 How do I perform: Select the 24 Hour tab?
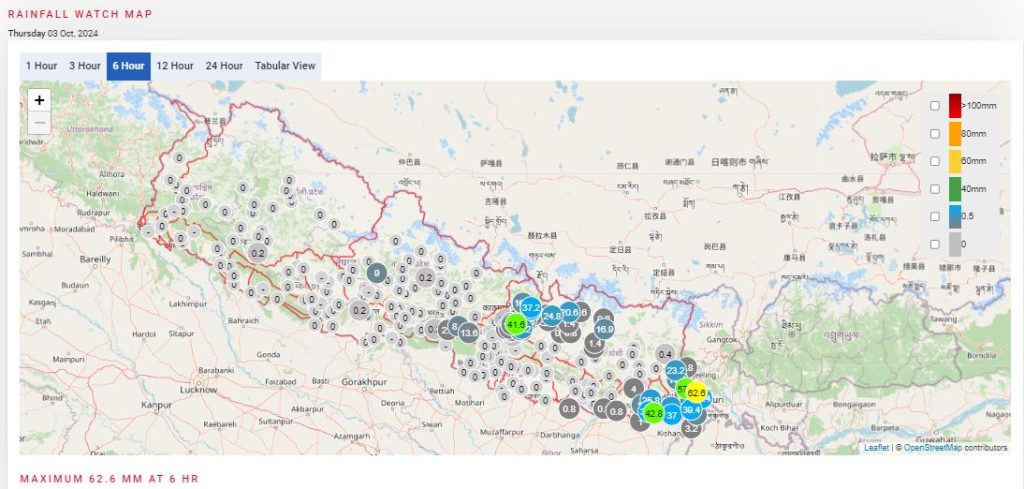(224, 66)
